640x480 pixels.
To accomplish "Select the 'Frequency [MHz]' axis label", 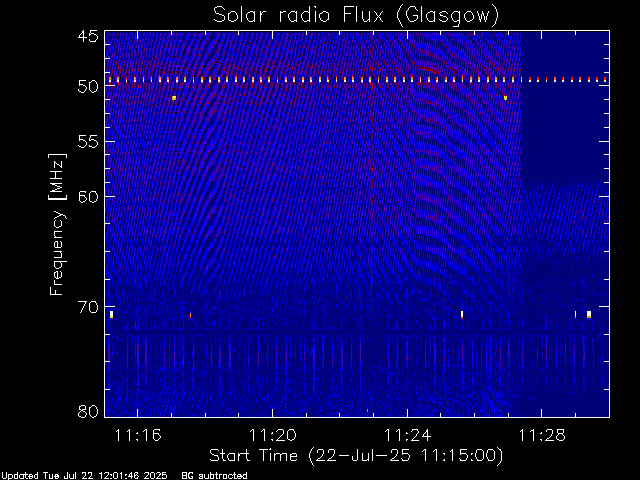I will [x=57, y=224].
